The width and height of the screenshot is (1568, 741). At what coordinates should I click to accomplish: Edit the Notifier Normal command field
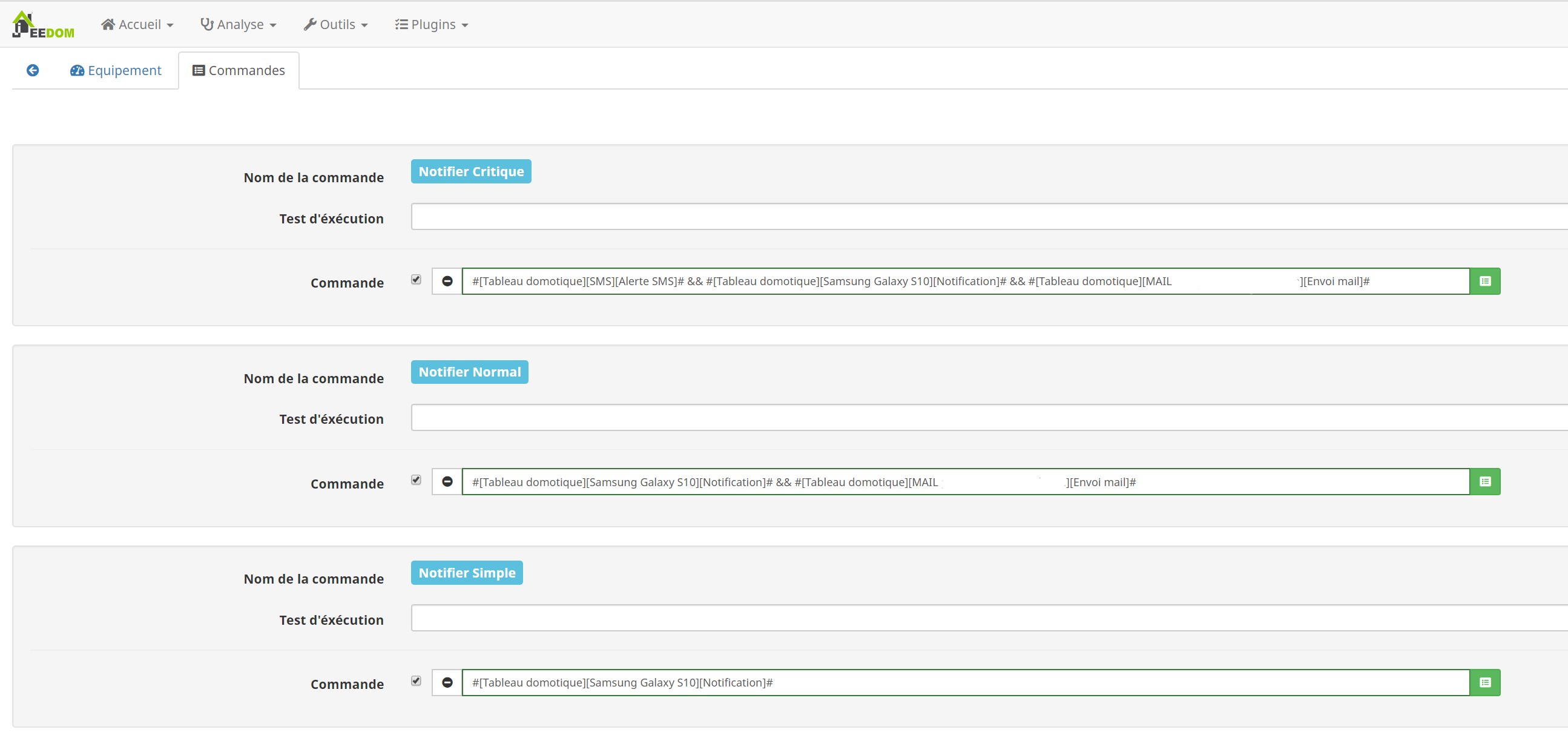966,482
